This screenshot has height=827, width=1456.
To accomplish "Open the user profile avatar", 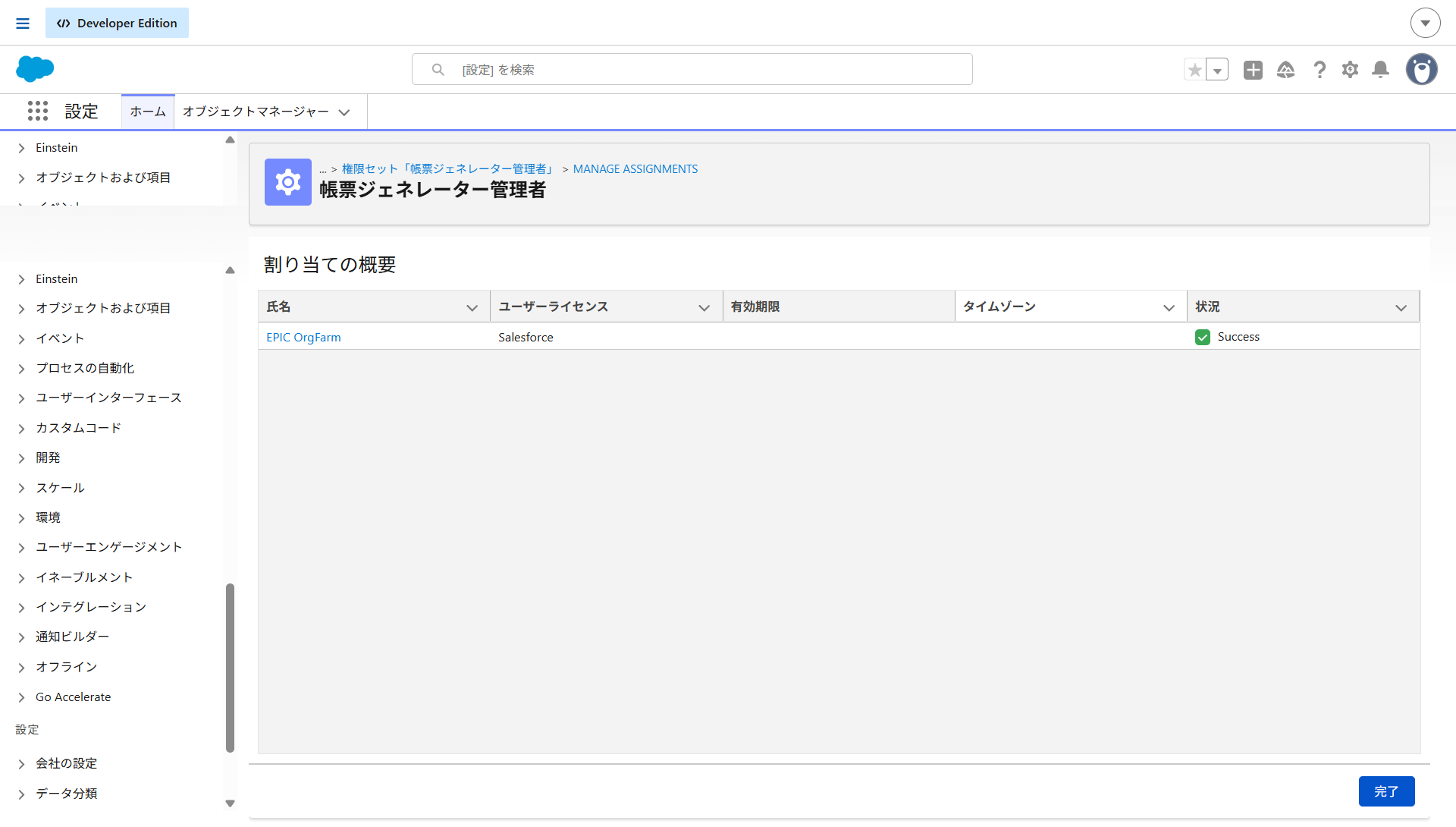I will (x=1422, y=69).
